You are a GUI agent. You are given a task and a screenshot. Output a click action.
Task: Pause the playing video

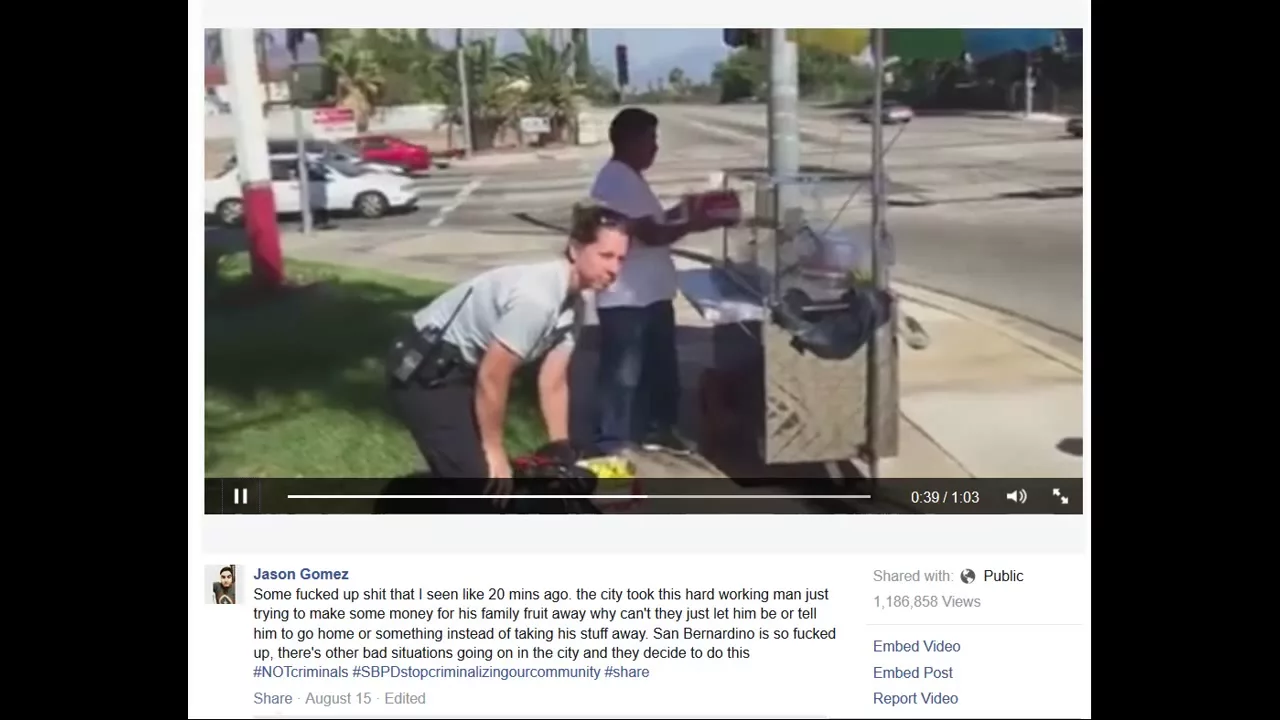[x=240, y=496]
